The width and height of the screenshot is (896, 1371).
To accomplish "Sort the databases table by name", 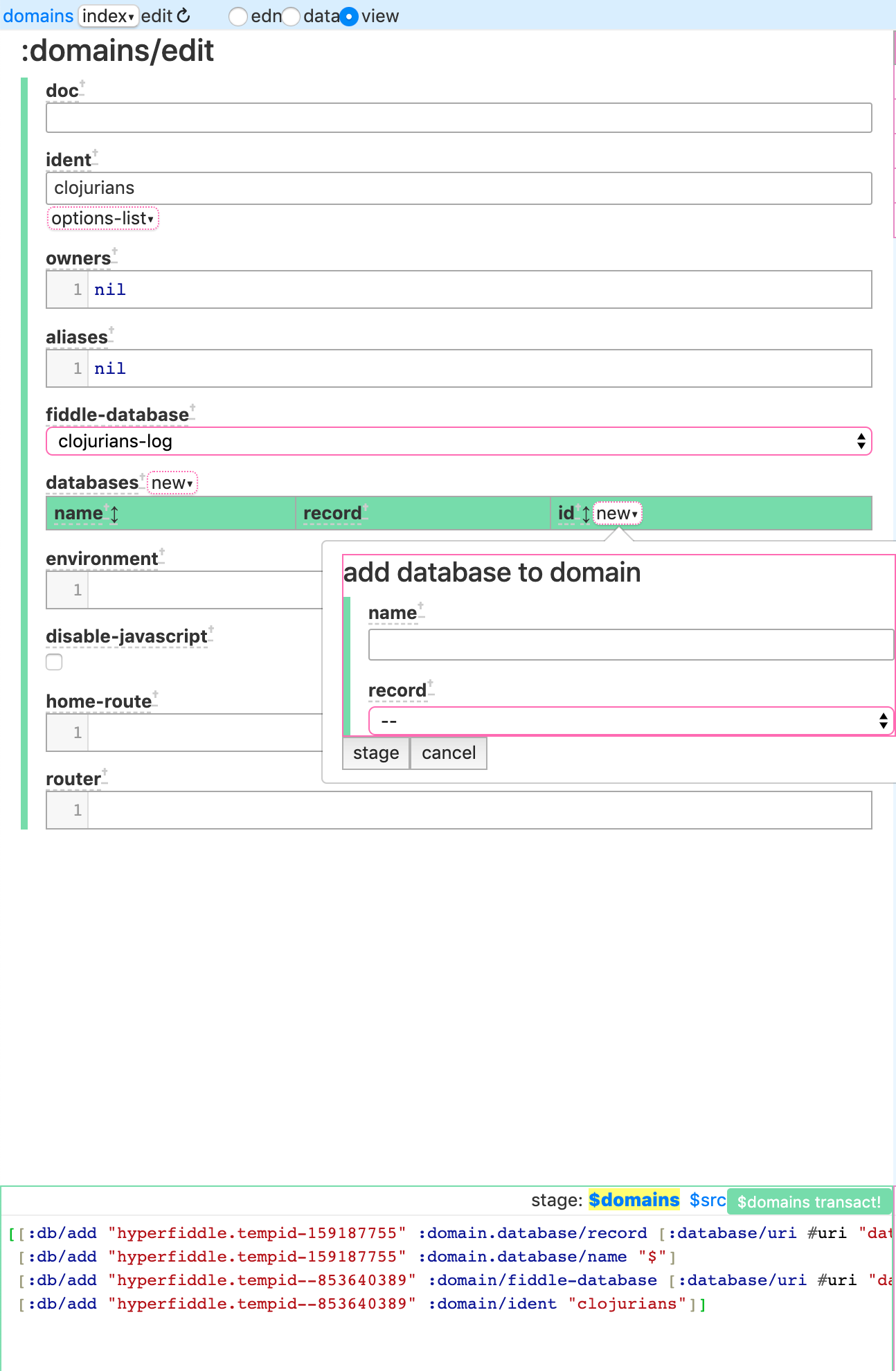I will coord(114,514).
